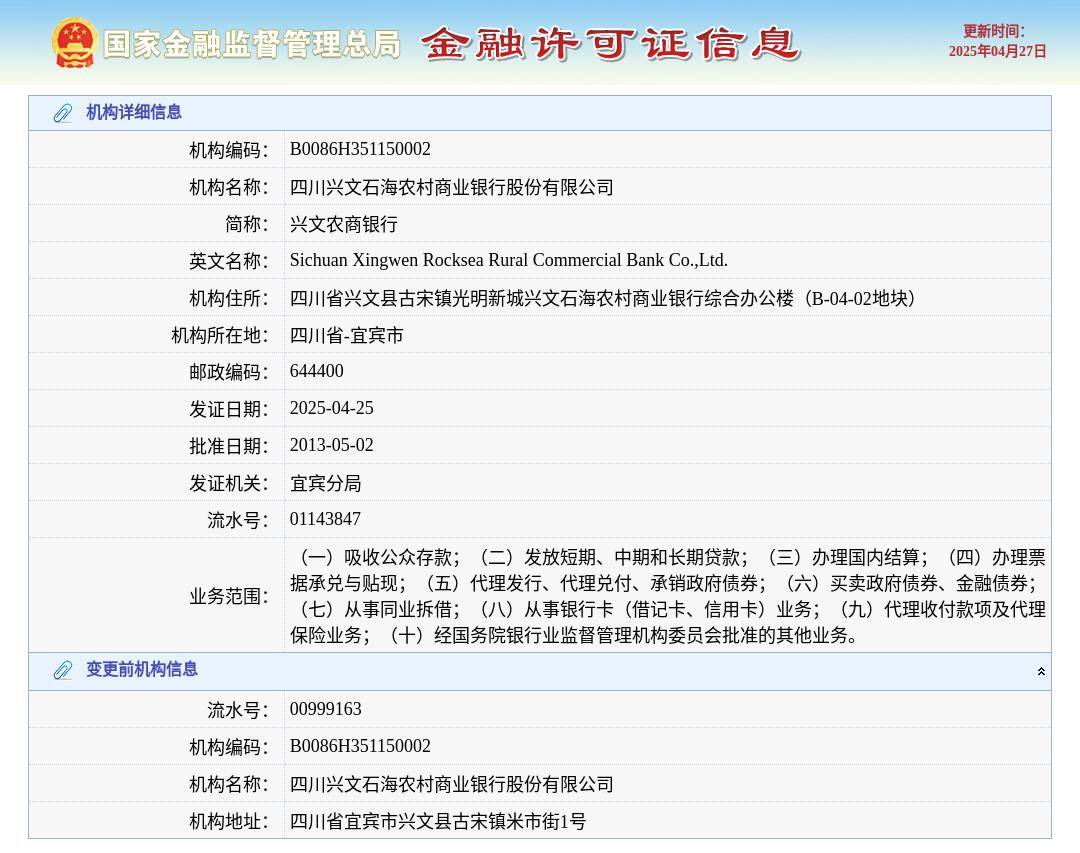This screenshot has width=1080, height=853.
Task: Click the bank name 四川兴文石海农村商业银行股份有限公司
Action: click(452, 186)
